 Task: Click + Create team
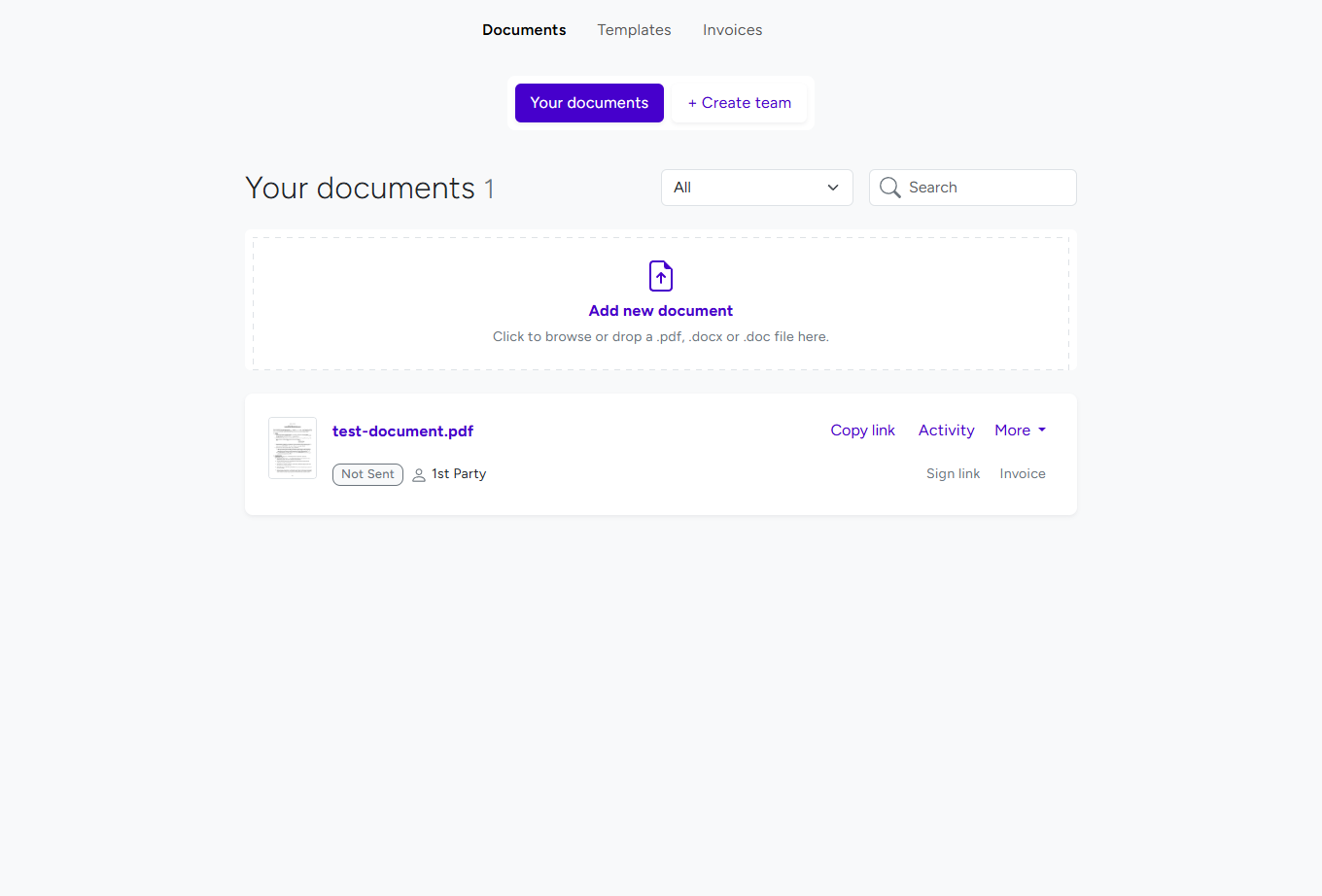click(x=740, y=102)
